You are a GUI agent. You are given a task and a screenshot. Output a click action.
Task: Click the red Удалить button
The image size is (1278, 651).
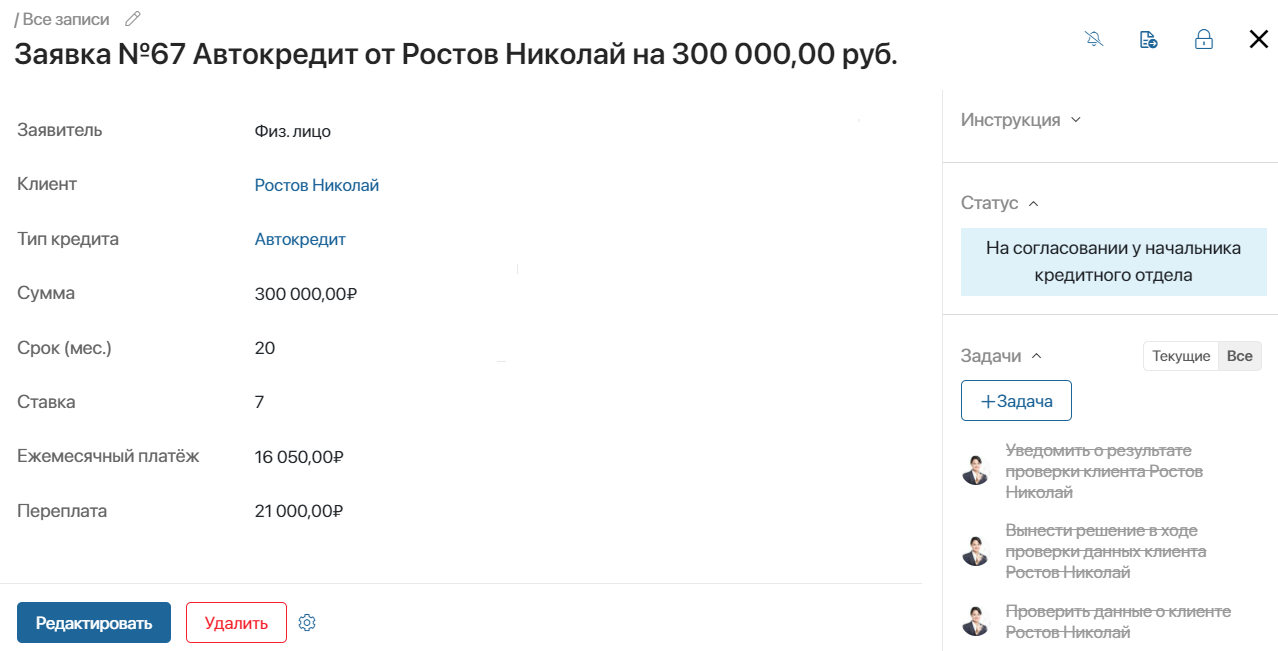point(236,623)
